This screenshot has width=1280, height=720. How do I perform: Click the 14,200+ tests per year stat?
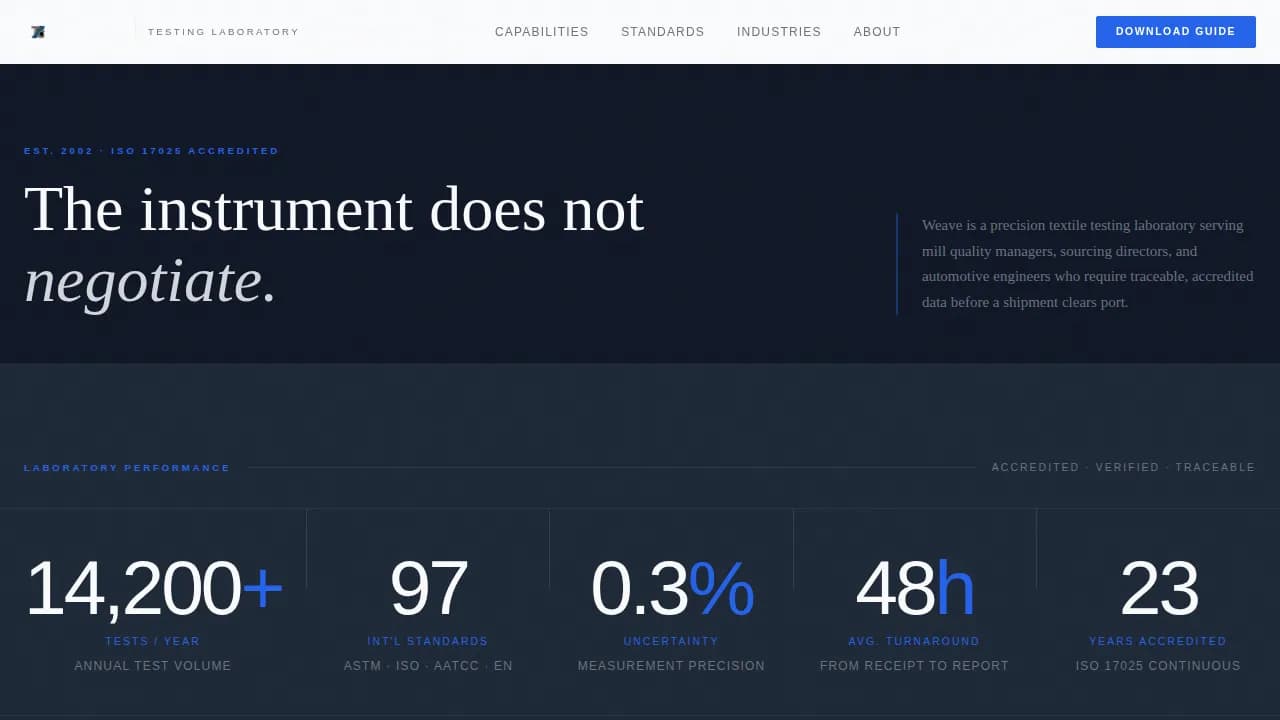pyautogui.click(x=153, y=587)
